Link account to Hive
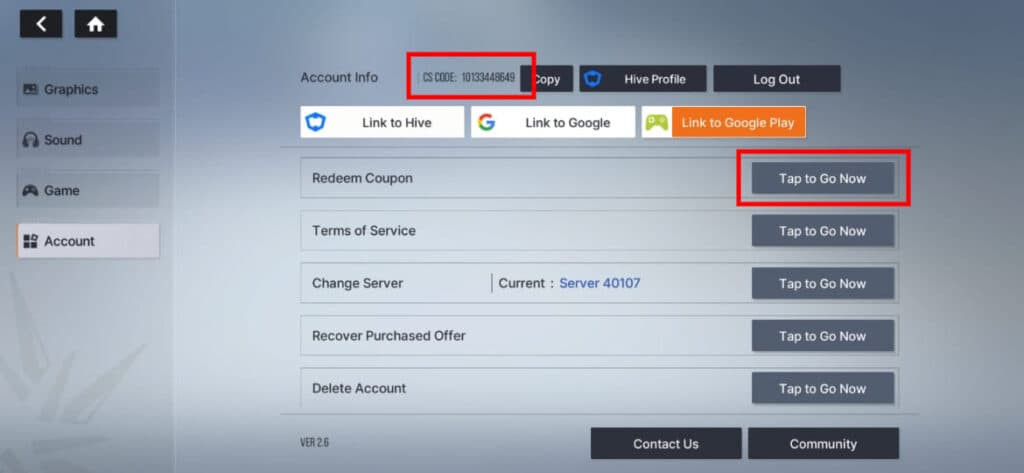Screen dimensions: 1024x473 click(382, 122)
